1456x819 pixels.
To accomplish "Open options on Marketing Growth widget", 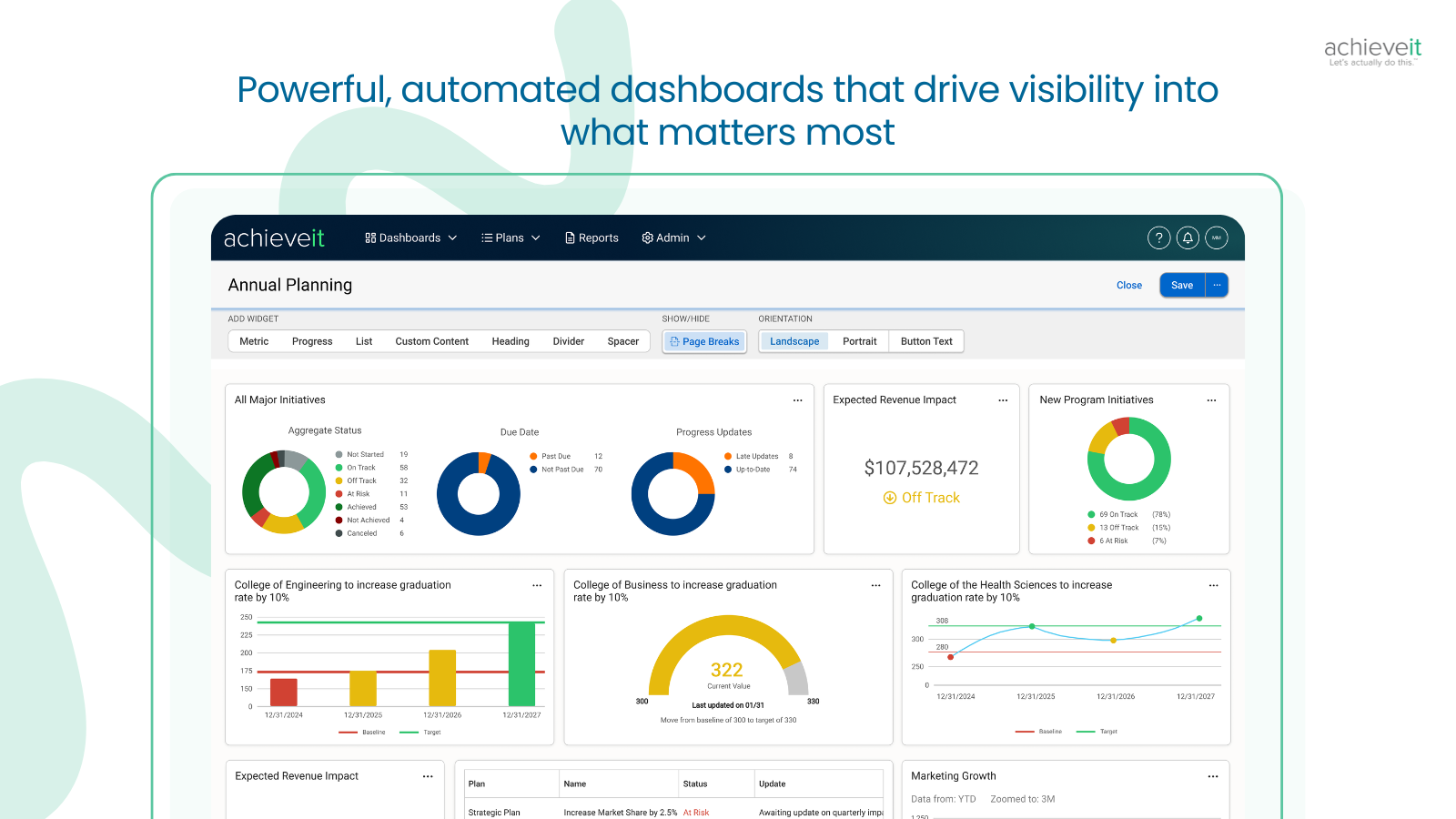I will click(x=1213, y=776).
